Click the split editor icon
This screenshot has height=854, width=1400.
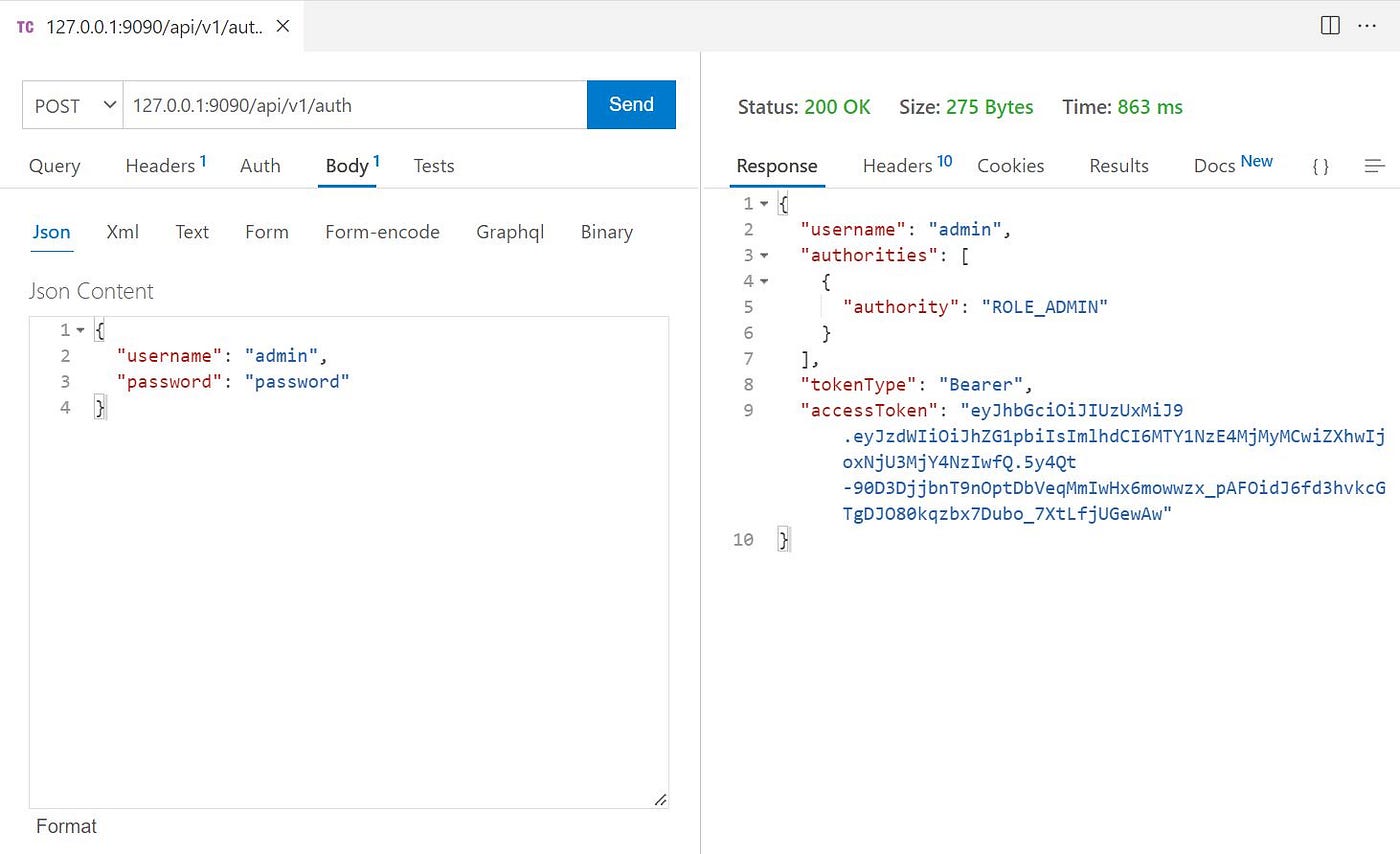click(1330, 26)
